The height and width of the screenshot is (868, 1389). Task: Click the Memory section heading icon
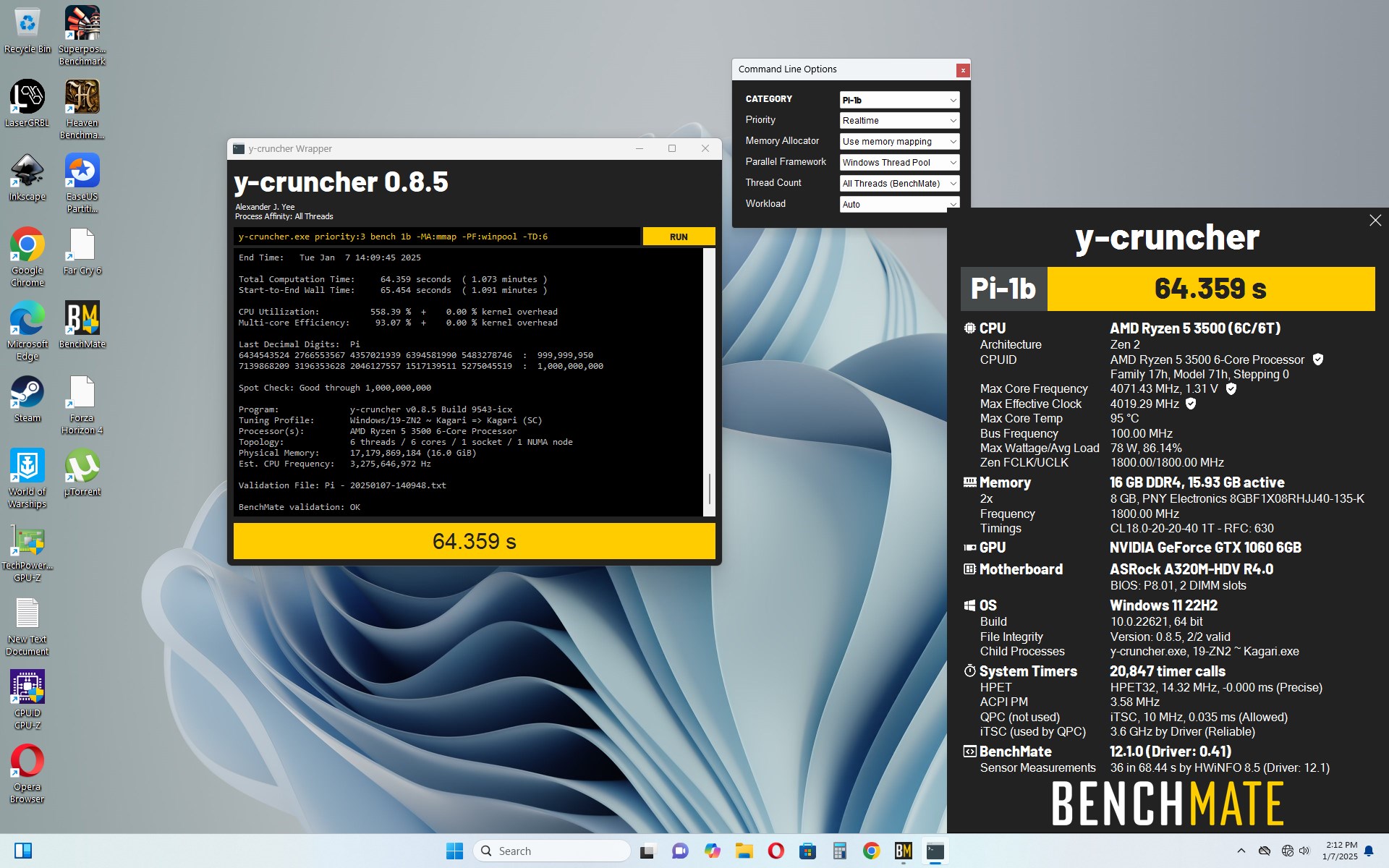coord(969,482)
